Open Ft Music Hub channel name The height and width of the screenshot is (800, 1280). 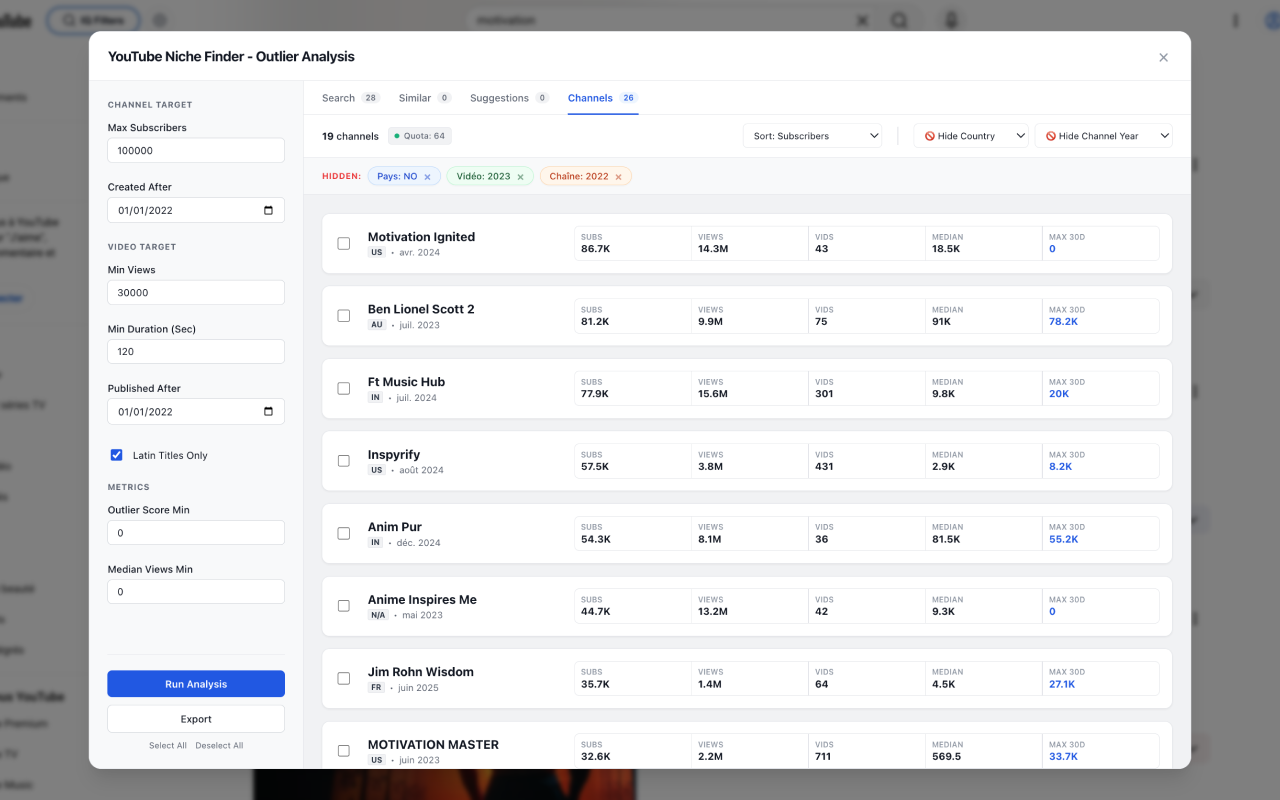[406, 382]
